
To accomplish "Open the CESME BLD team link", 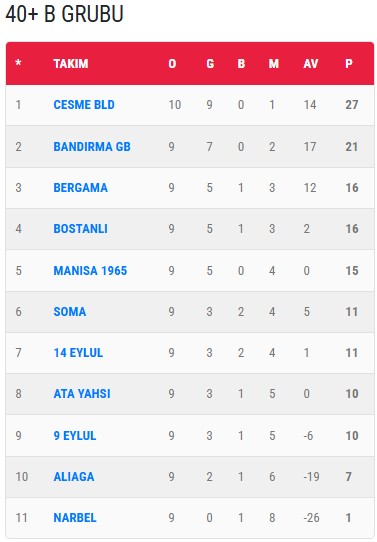I will click(84, 105).
